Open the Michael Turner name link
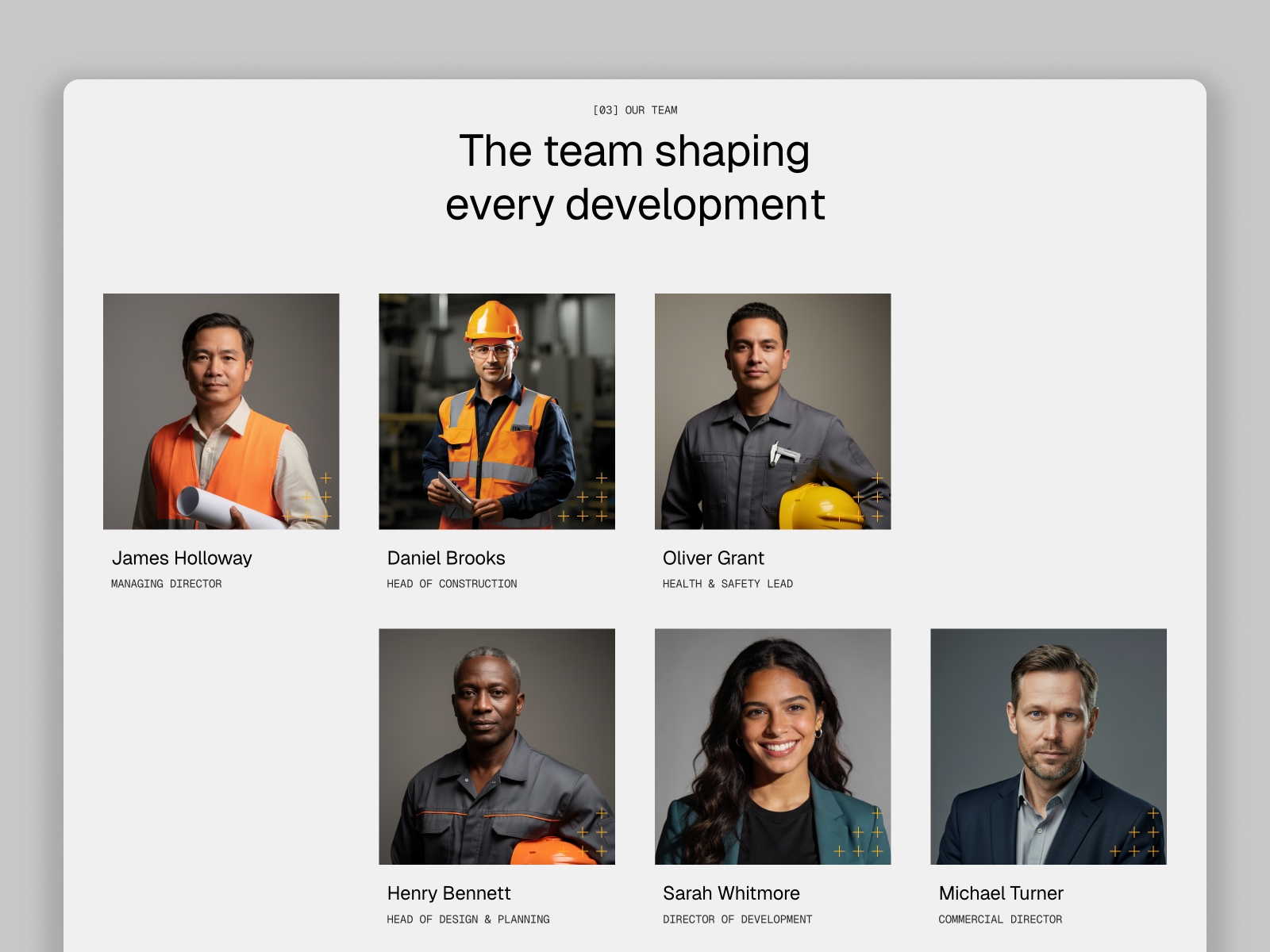Viewport: 1270px width, 952px height. (x=1000, y=893)
